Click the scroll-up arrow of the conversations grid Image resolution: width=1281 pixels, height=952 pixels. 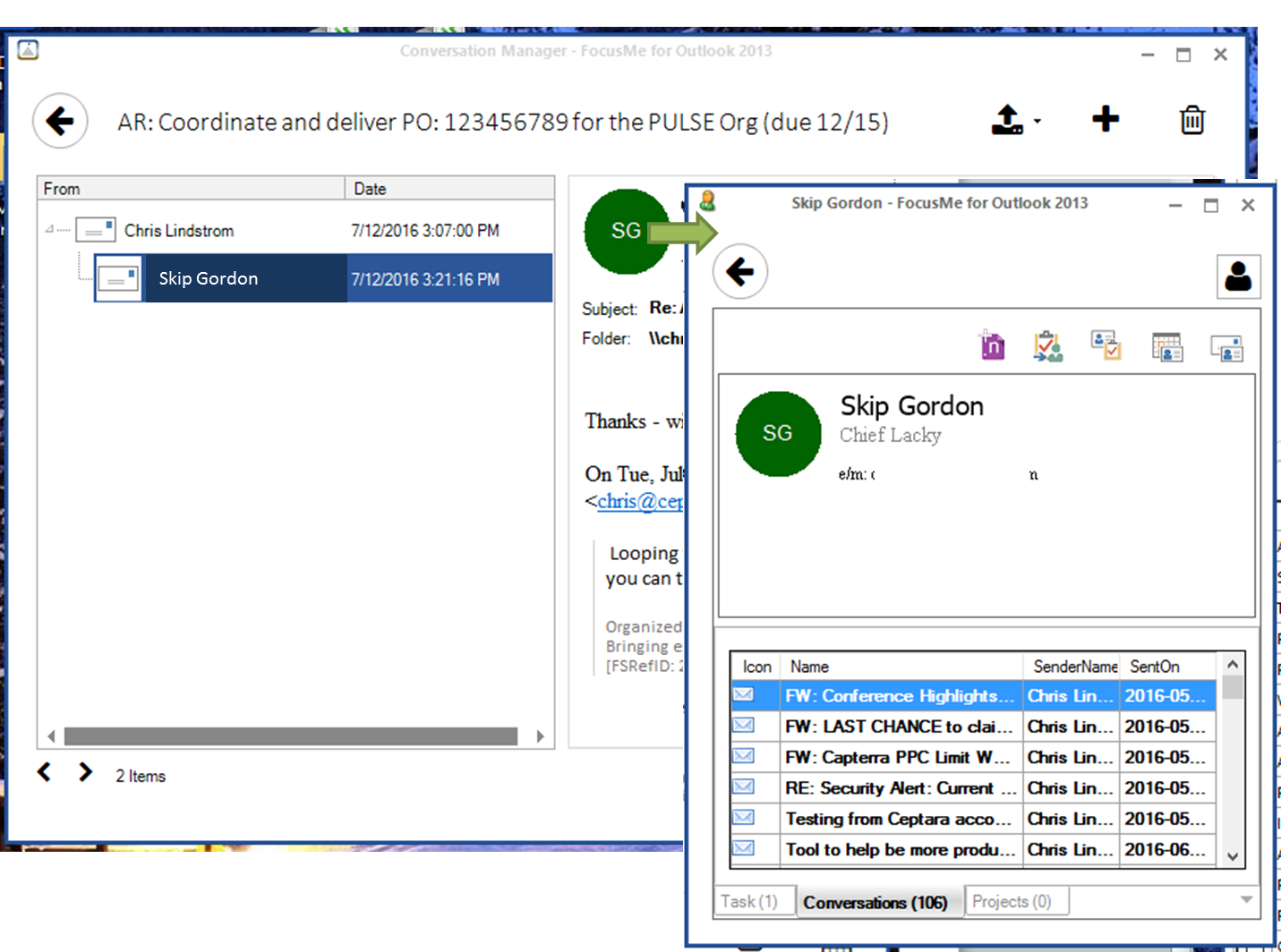[x=1232, y=664]
